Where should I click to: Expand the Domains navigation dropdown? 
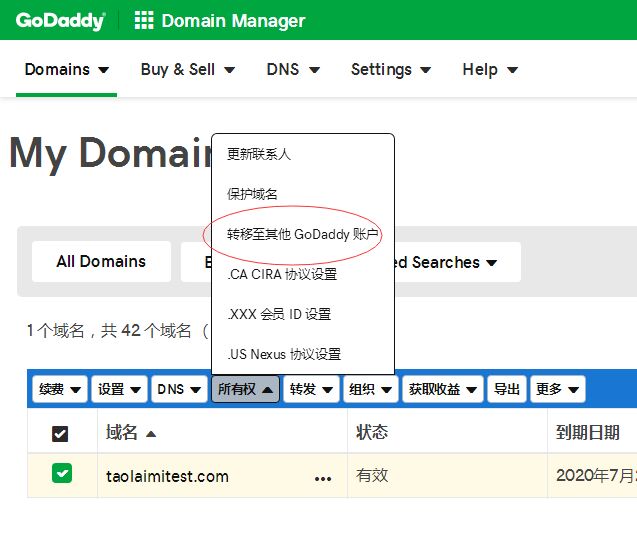(67, 69)
